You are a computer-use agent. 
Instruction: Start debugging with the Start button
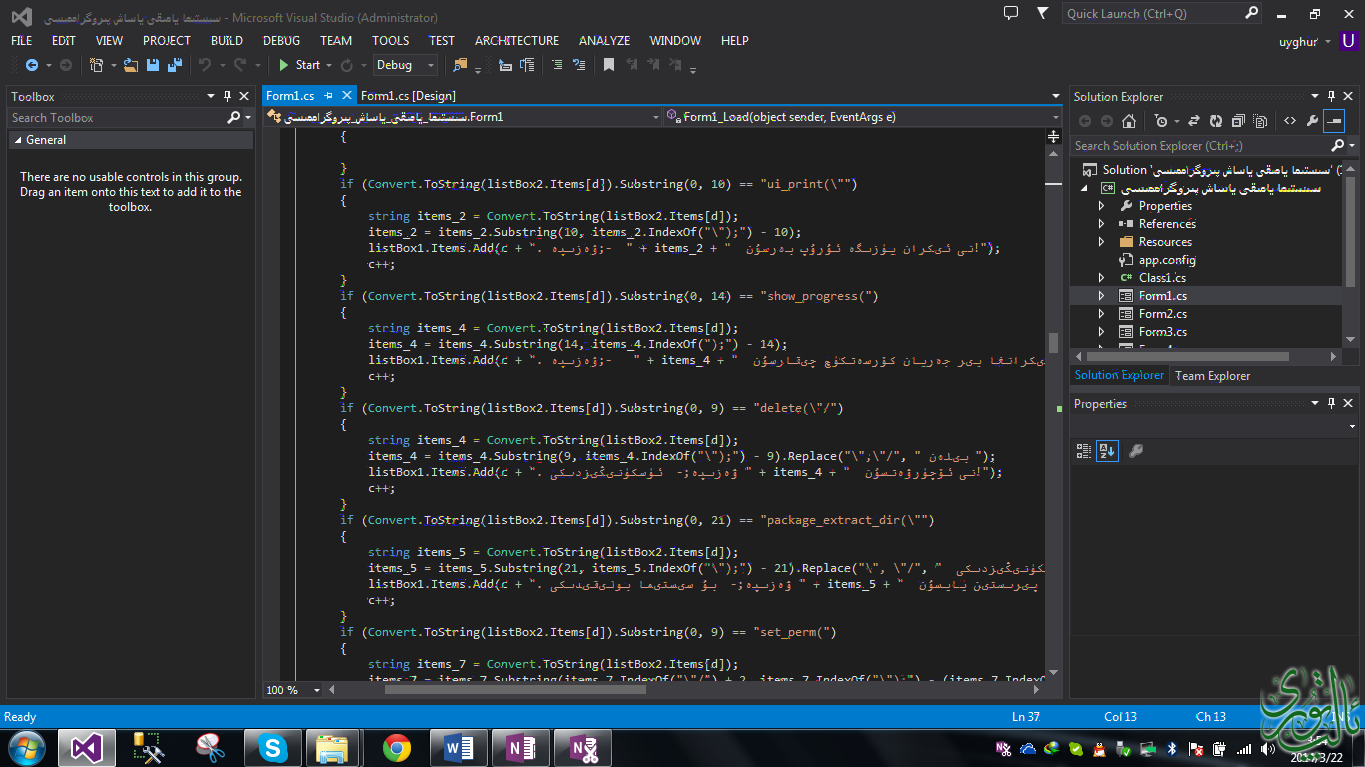(299, 65)
